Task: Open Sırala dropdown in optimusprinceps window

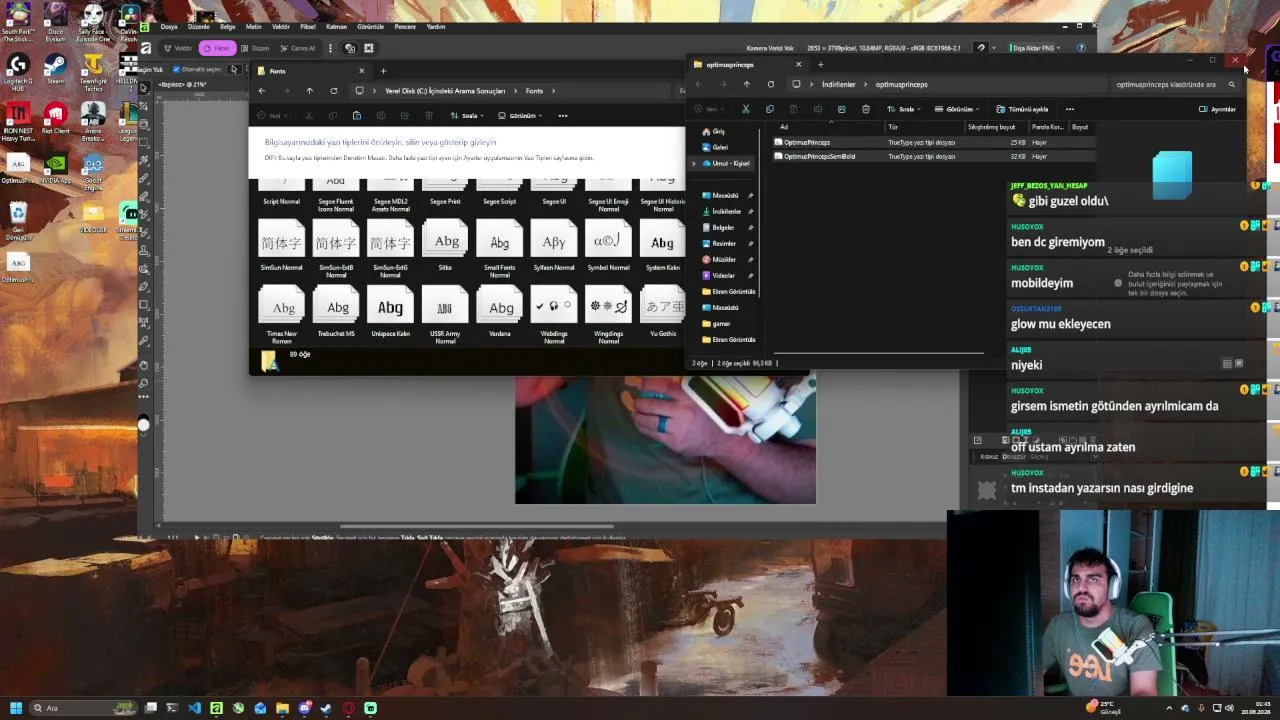Action: 904,109
